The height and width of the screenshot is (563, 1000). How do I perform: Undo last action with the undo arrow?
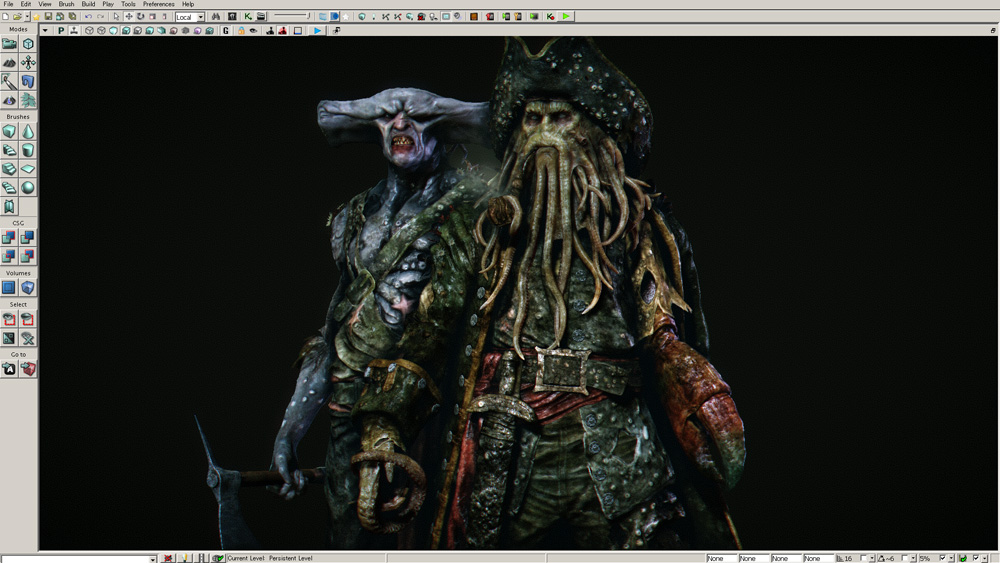pyautogui.click(x=88, y=17)
